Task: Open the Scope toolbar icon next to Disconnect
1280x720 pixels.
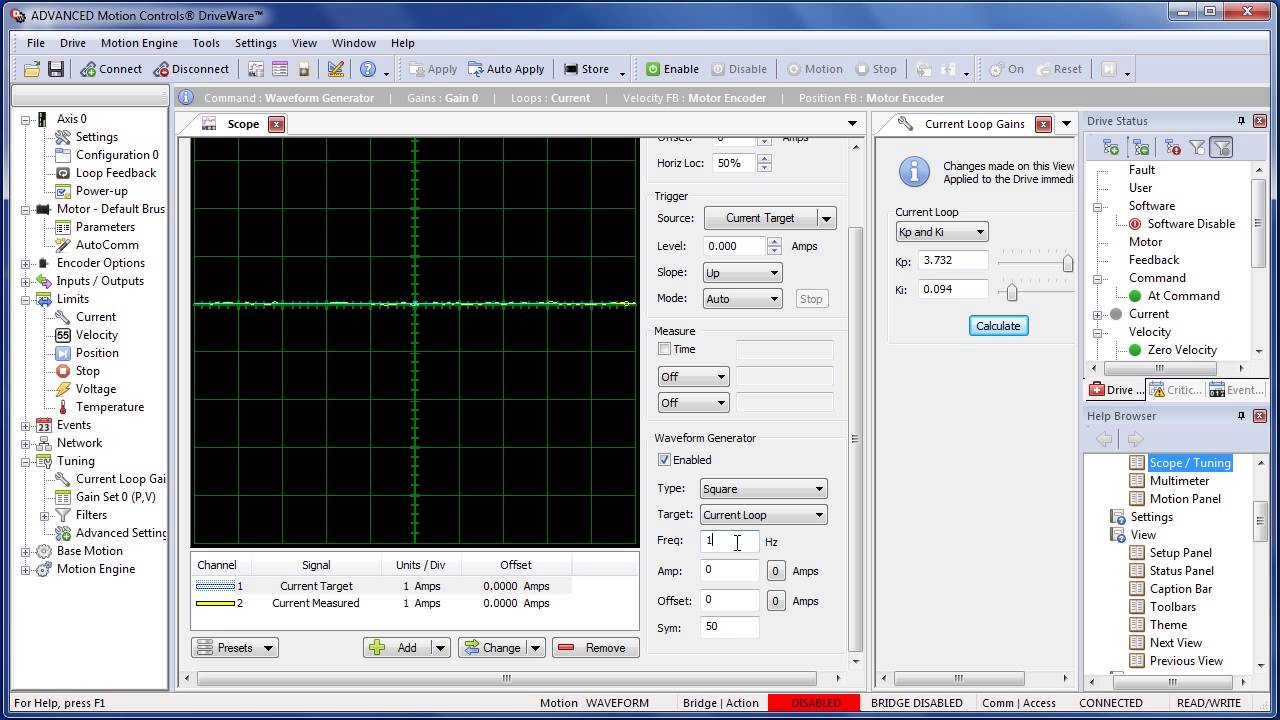Action: pyautogui.click(x=256, y=69)
